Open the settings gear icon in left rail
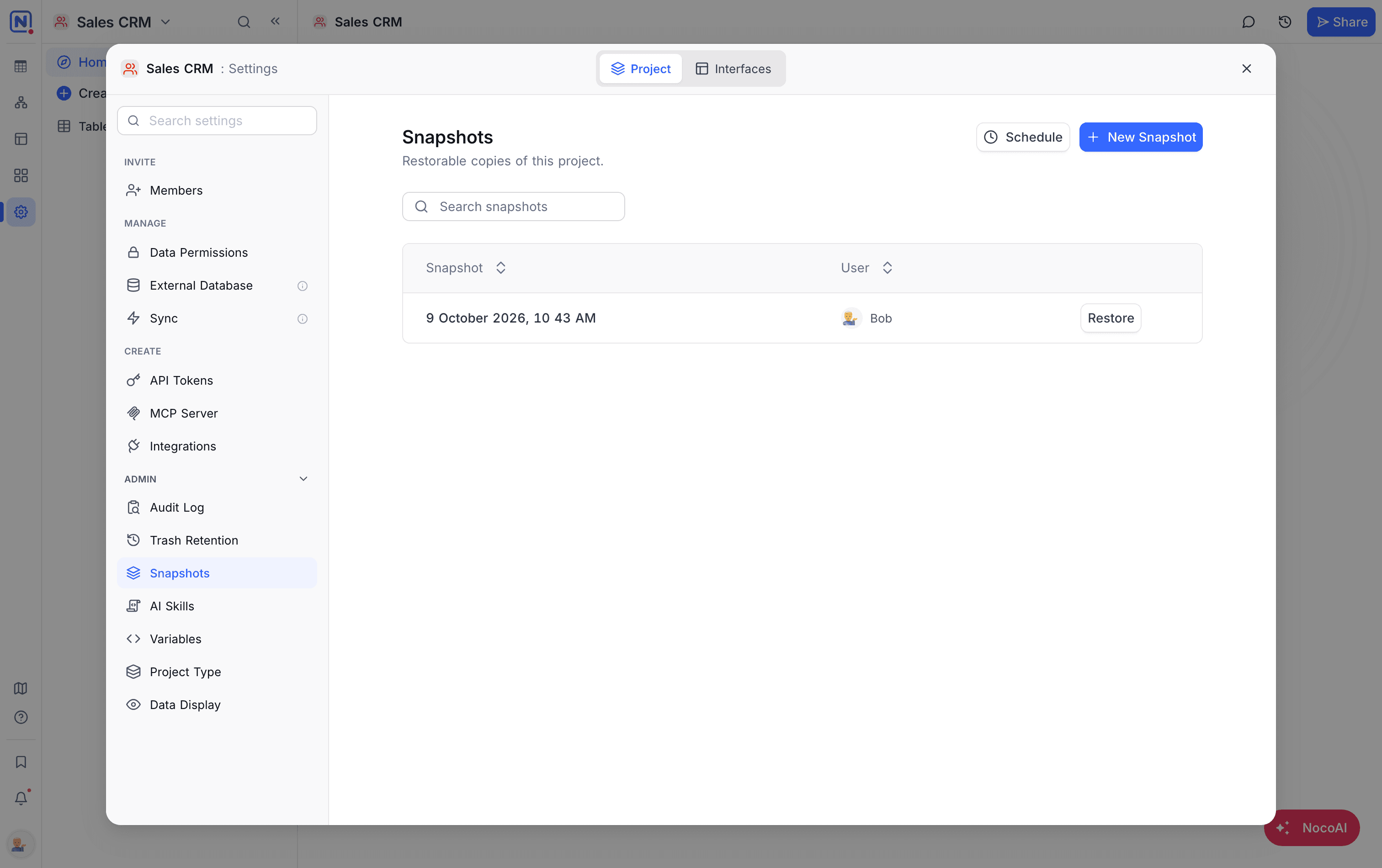Image resolution: width=1382 pixels, height=868 pixels. 21,212
